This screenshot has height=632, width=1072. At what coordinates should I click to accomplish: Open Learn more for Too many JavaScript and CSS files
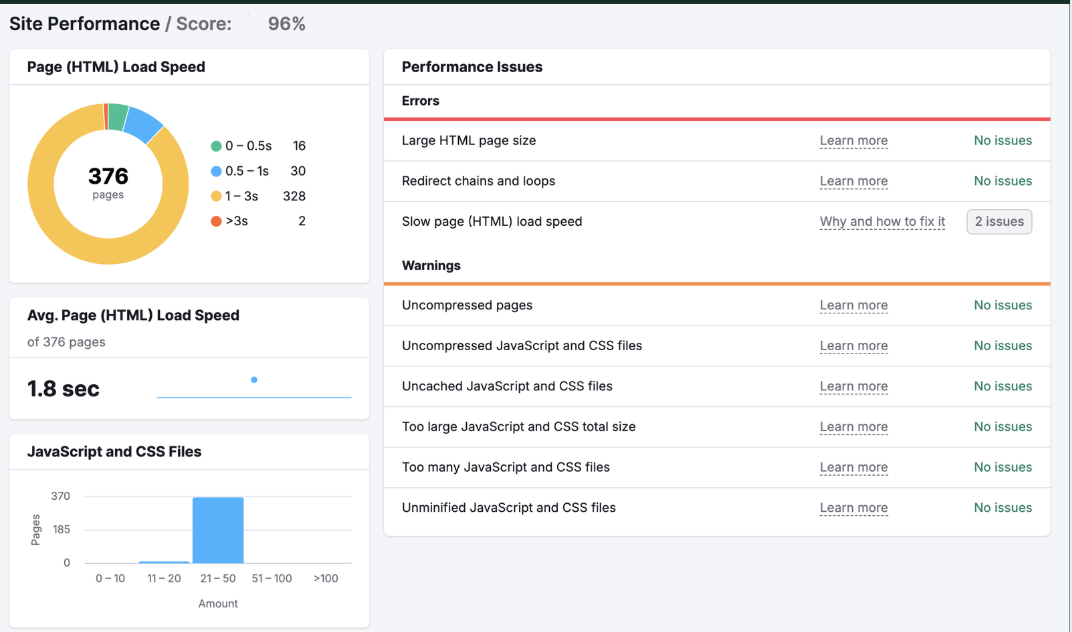pos(853,467)
